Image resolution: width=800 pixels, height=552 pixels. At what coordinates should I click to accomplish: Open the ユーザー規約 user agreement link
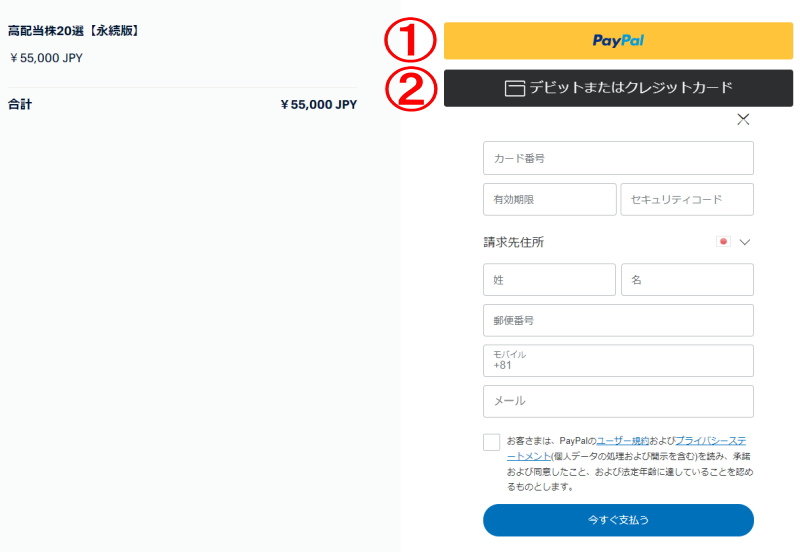[622, 441]
